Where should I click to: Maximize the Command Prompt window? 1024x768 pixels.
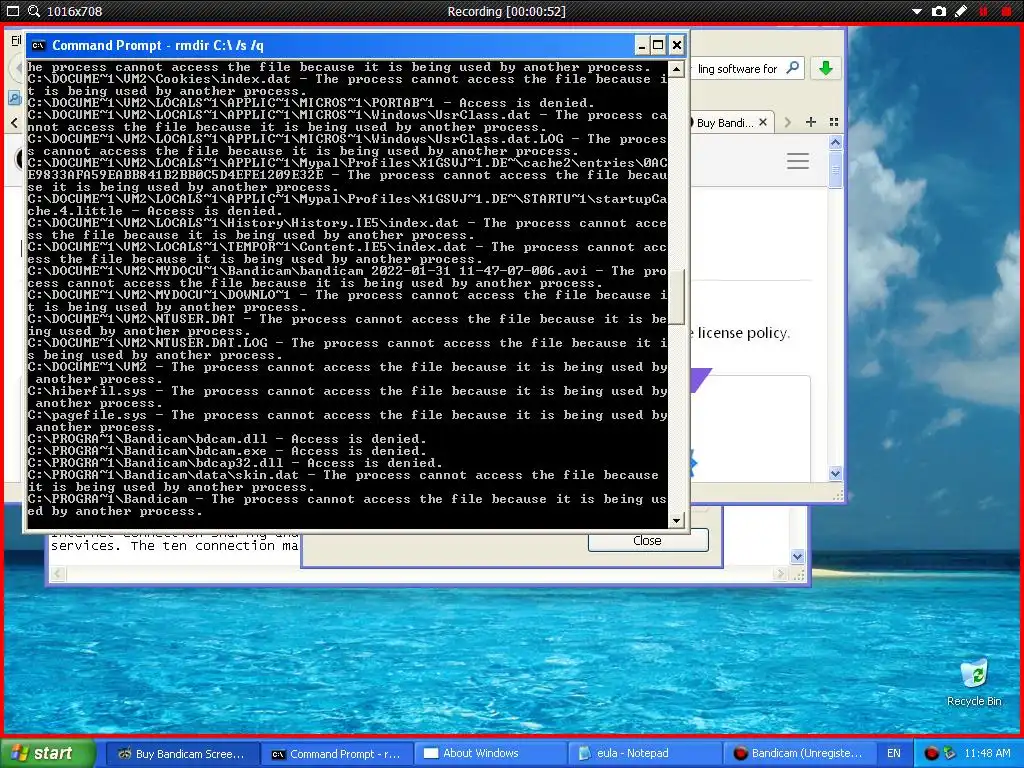pyautogui.click(x=658, y=45)
